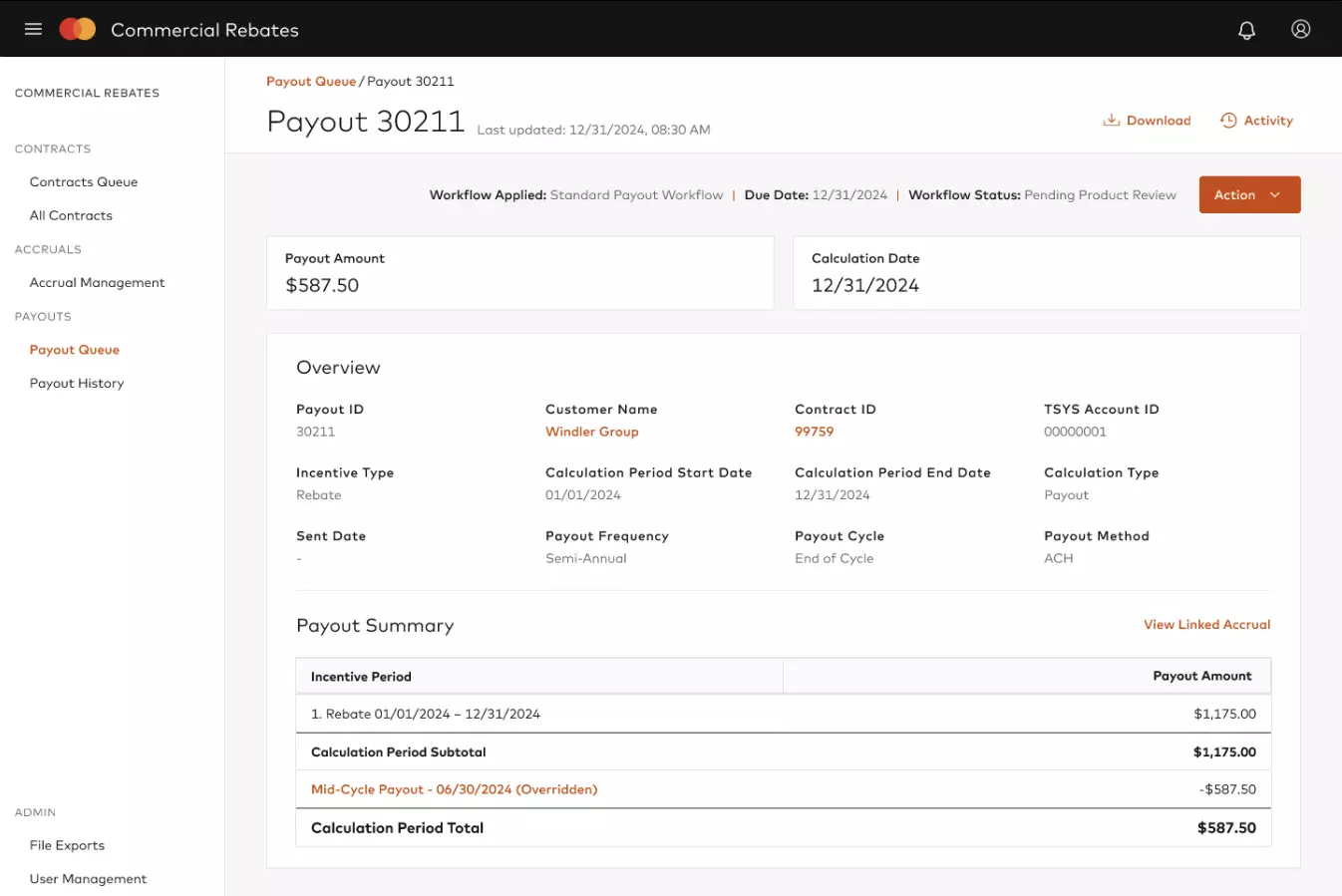The width and height of the screenshot is (1342, 896).
Task: Expand the Action dropdown button
Action: point(1249,194)
